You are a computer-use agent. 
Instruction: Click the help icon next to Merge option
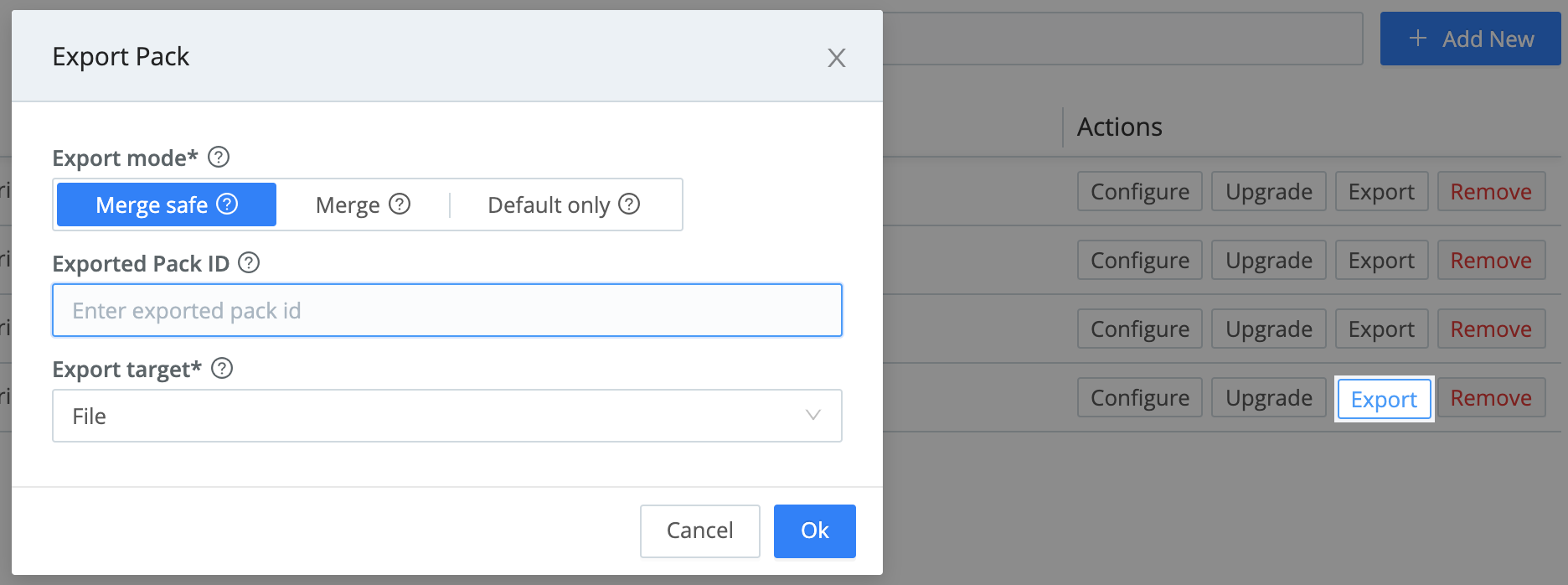(x=400, y=204)
